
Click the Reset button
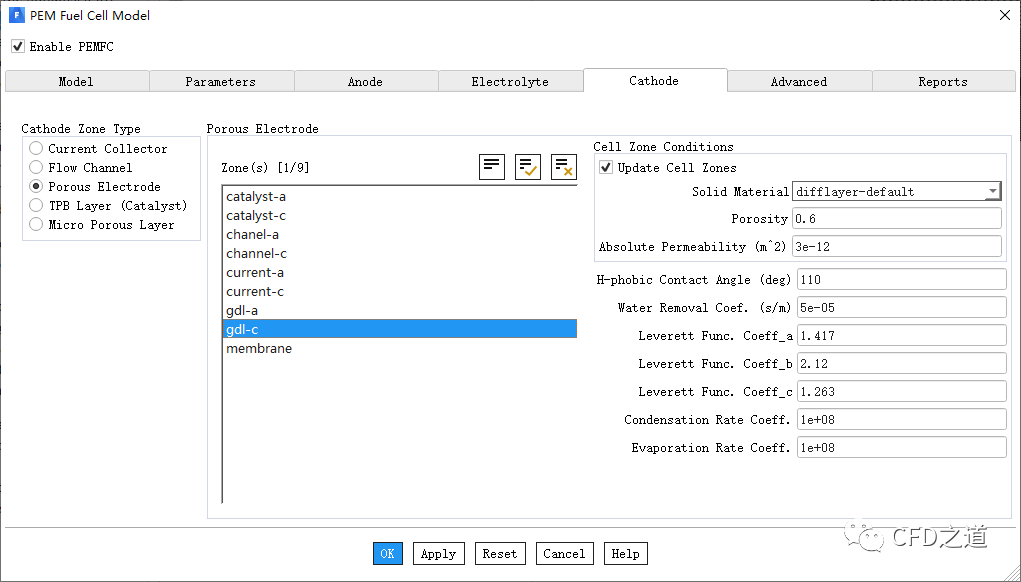coord(499,553)
